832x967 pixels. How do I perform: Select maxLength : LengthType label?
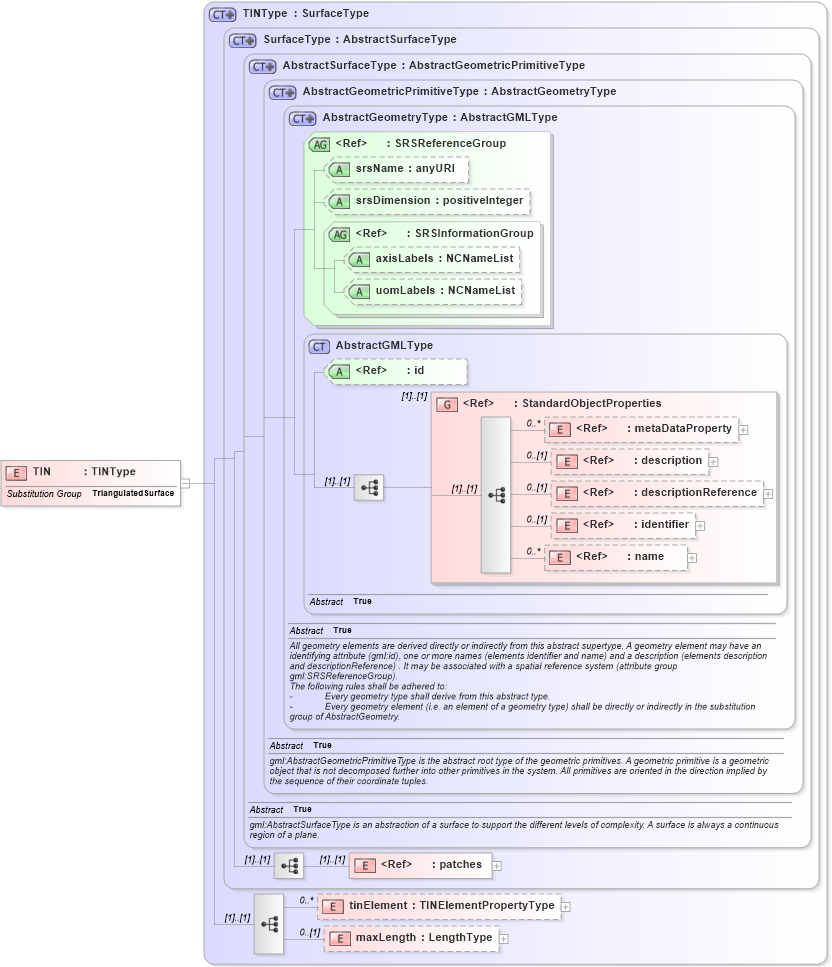pyautogui.click(x=424, y=937)
